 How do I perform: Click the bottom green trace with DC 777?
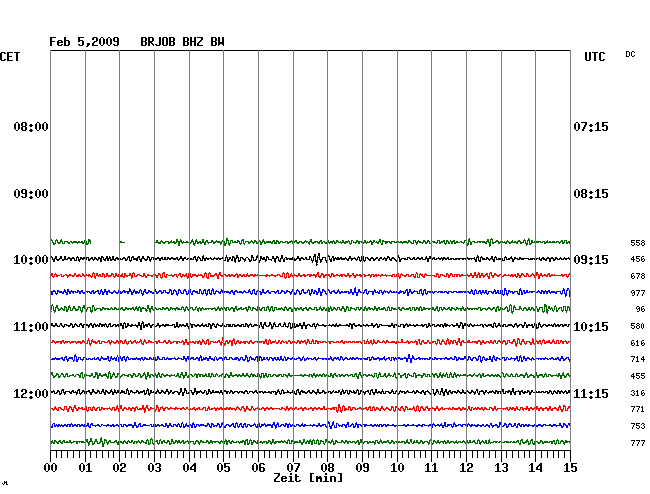click(x=310, y=442)
